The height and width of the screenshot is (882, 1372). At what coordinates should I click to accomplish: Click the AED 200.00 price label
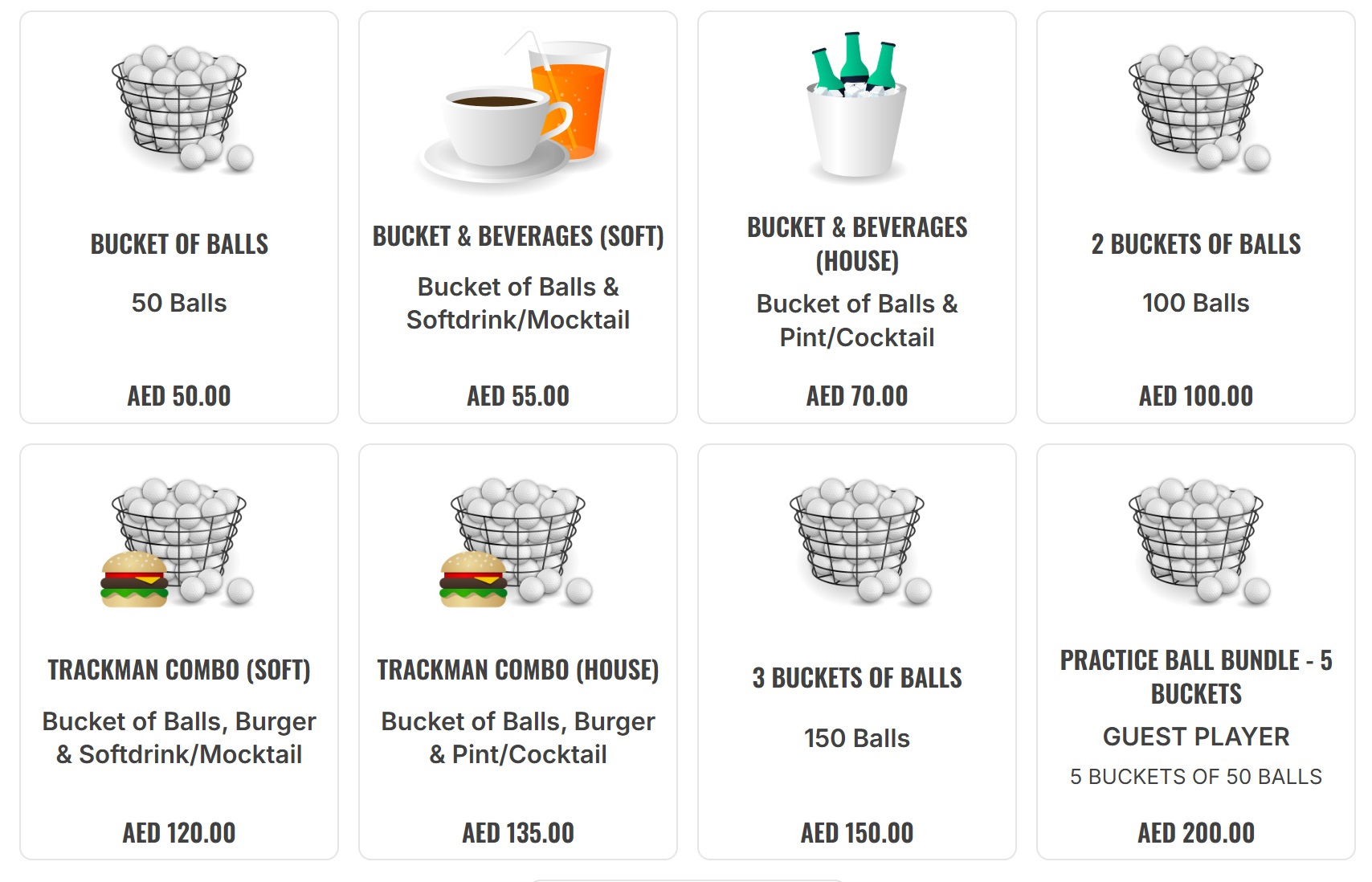coord(1196,833)
